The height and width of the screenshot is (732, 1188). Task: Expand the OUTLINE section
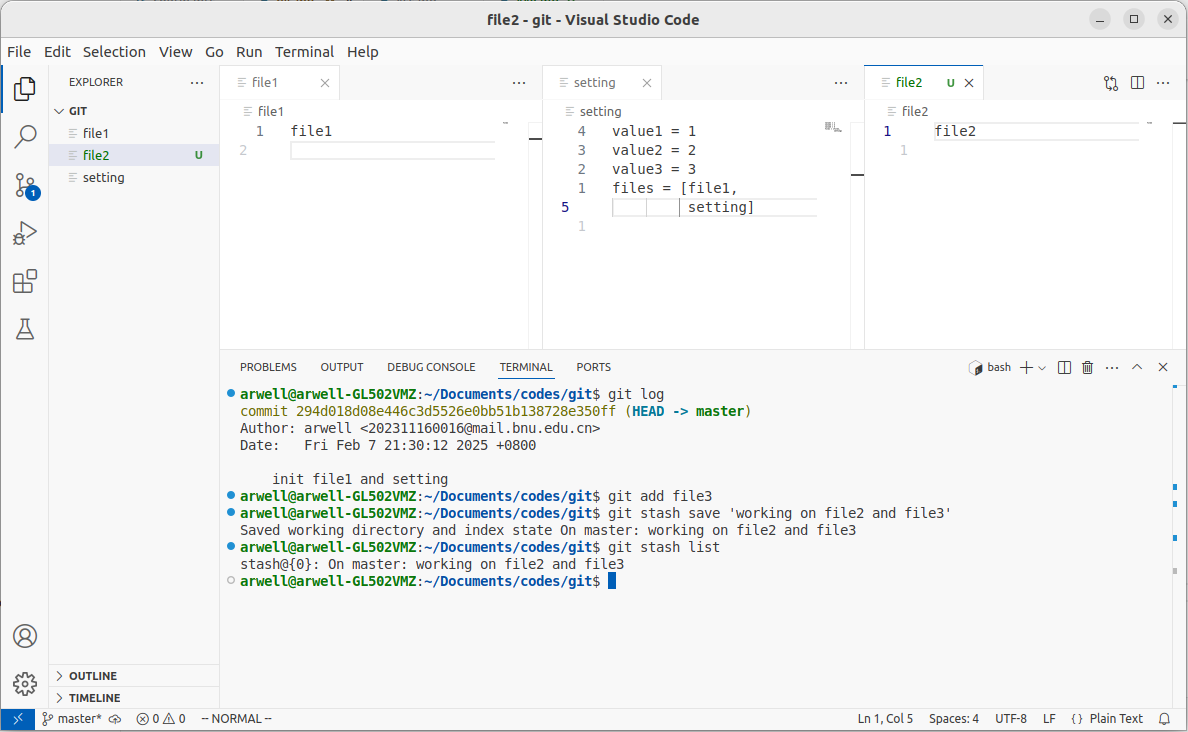[92, 676]
